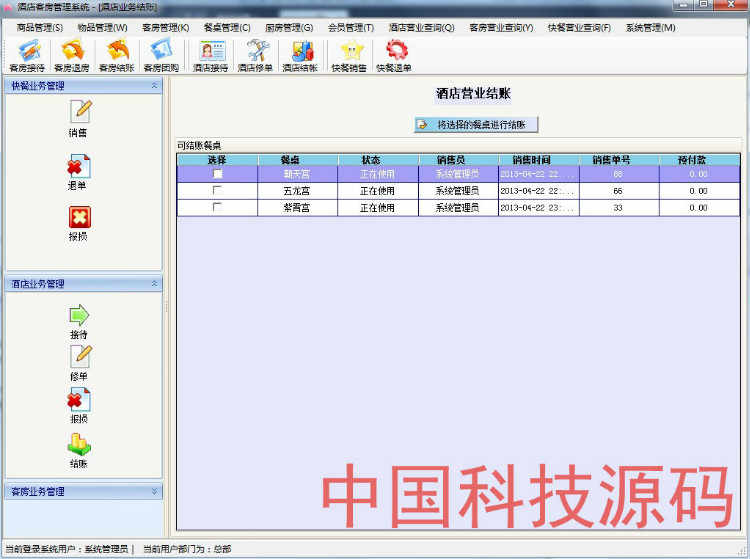Click 修单 icon in 酒店业务管理

(x=79, y=363)
